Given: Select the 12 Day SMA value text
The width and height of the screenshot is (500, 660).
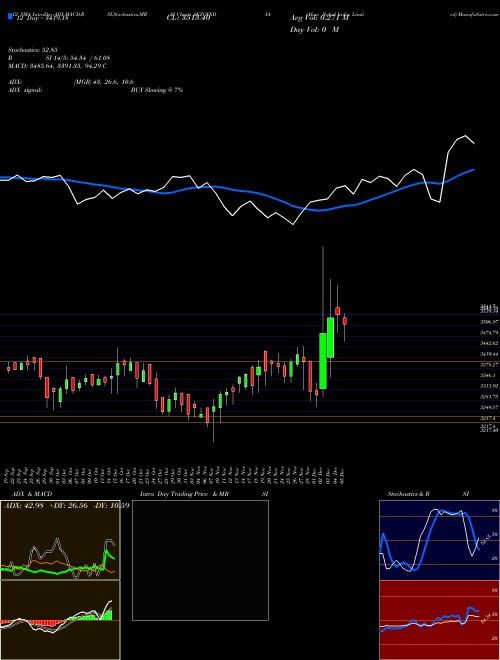Looking at the screenshot, I should (x=41, y=18).
